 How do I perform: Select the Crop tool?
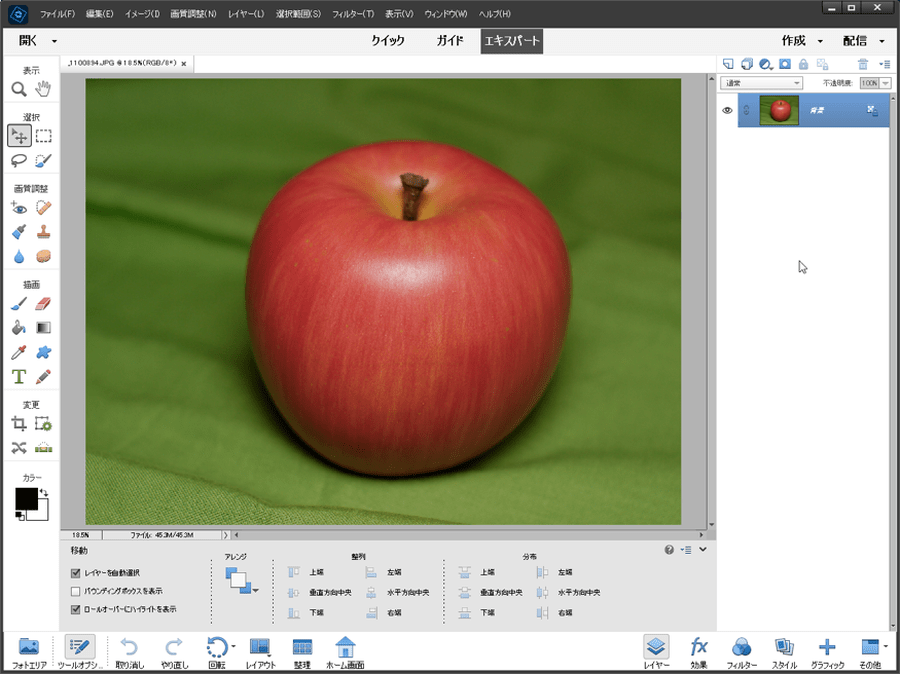(19, 424)
